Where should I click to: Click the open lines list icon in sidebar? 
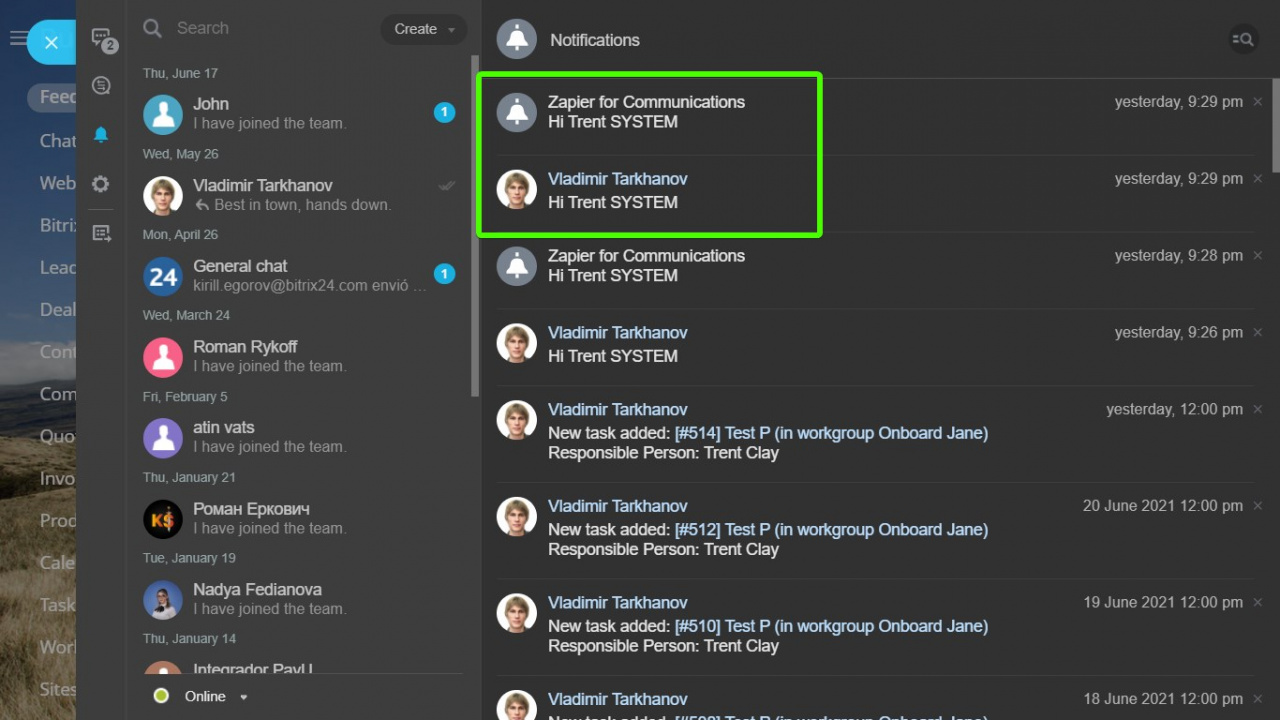point(101,233)
